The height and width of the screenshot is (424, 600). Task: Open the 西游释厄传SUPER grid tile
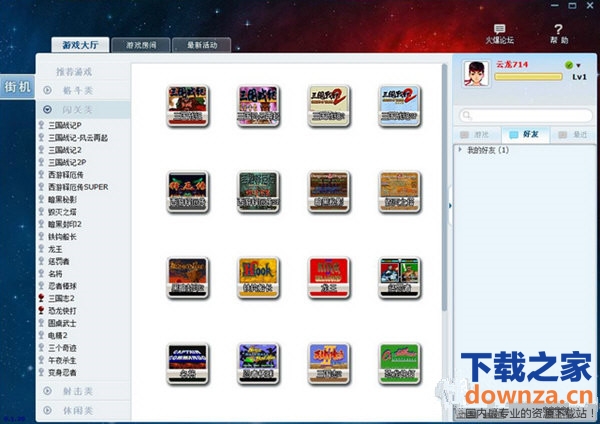click(258, 192)
